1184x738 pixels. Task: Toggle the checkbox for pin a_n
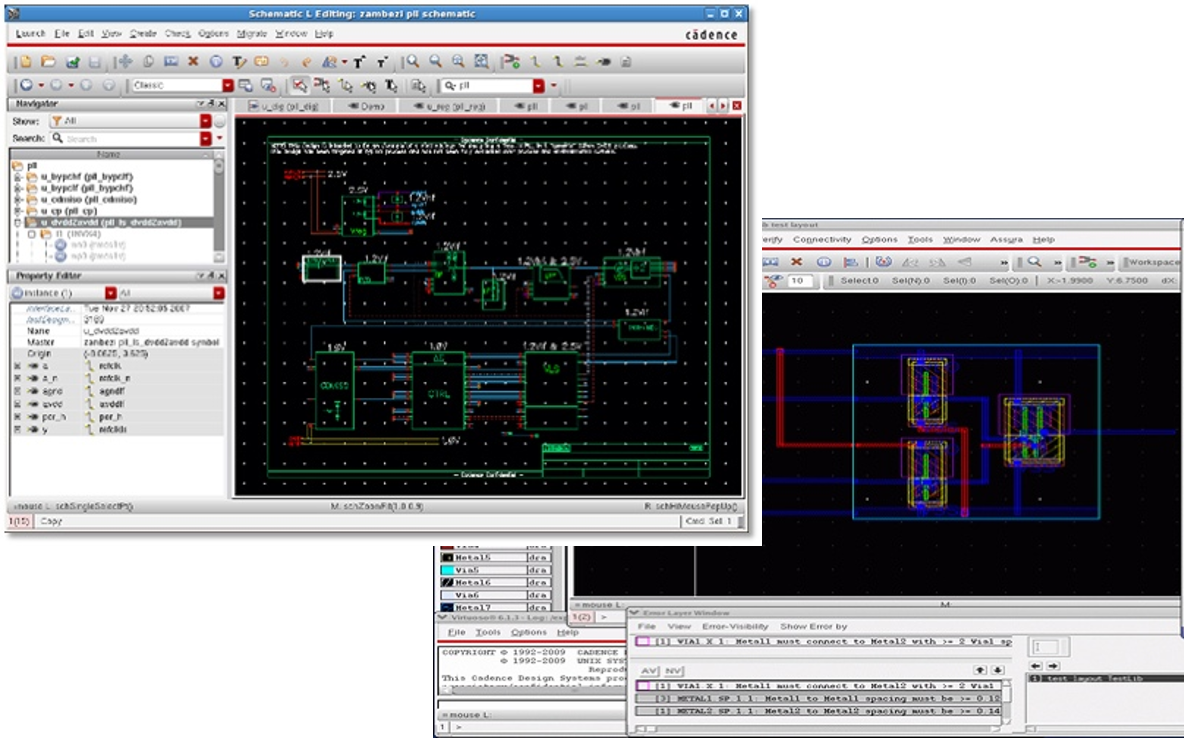coord(17,378)
